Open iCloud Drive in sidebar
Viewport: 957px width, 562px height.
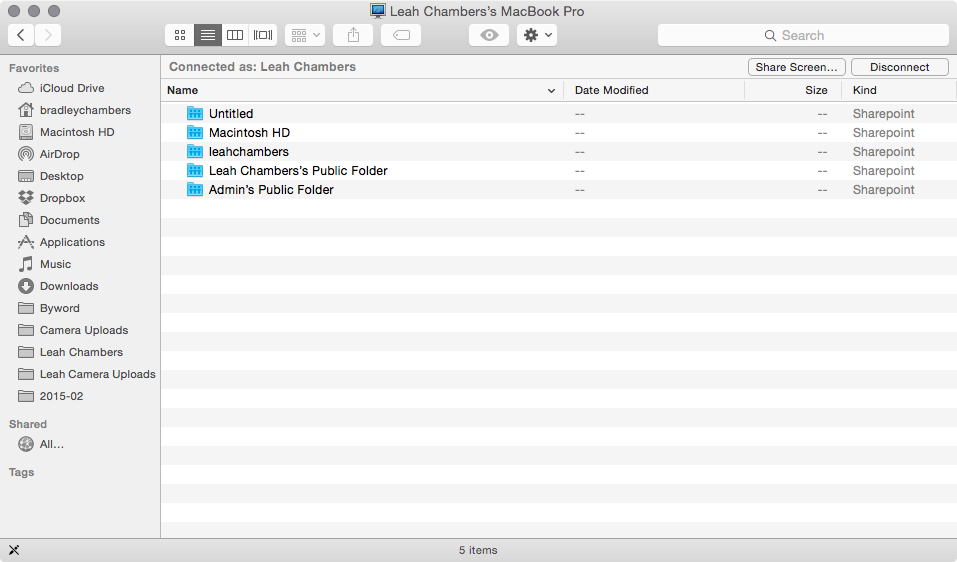coord(71,88)
